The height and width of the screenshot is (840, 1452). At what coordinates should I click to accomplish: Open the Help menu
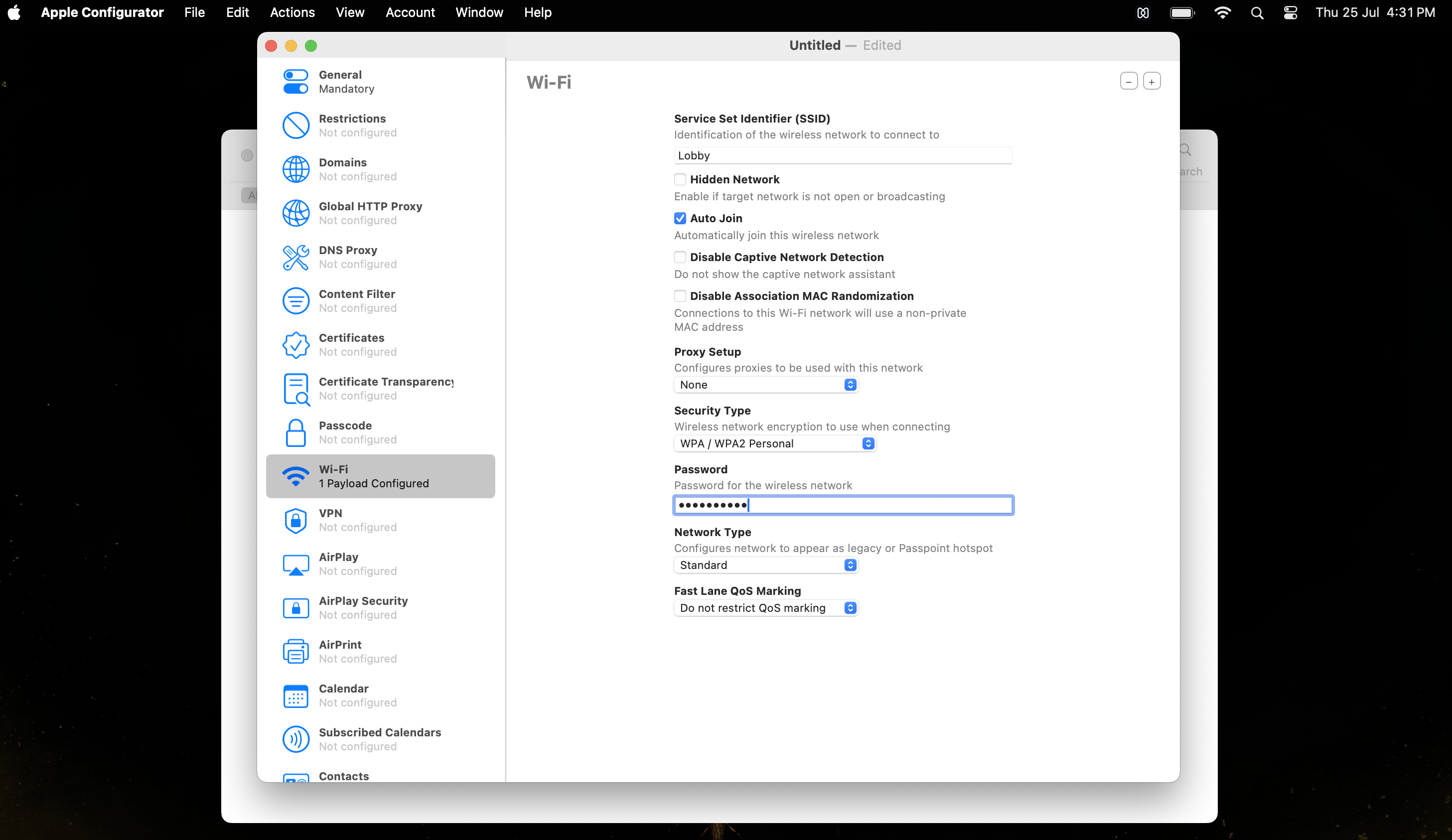[538, 12]
